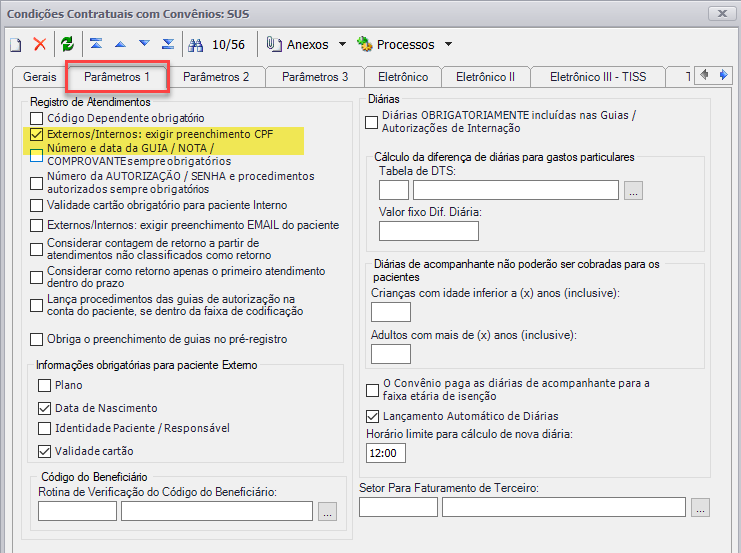Toggle Considerar contagem de retorno checkbox
The width and height of the screenshot is (741, 553).
point(36,249)
